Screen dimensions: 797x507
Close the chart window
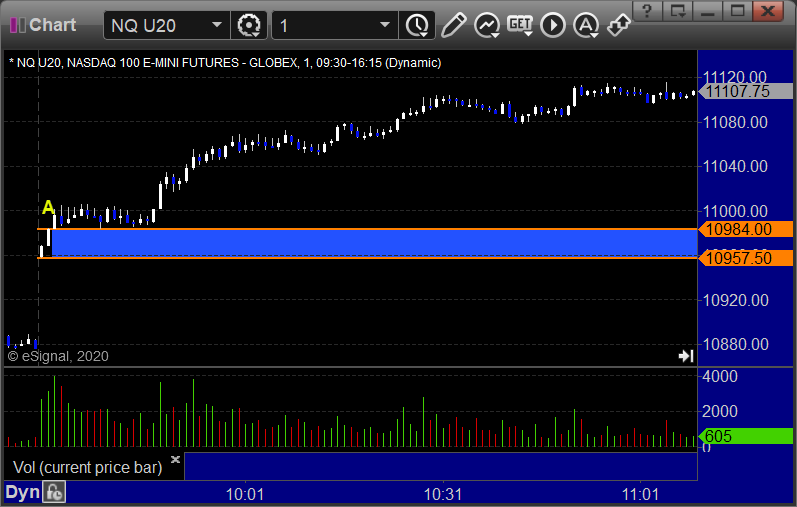768,11
